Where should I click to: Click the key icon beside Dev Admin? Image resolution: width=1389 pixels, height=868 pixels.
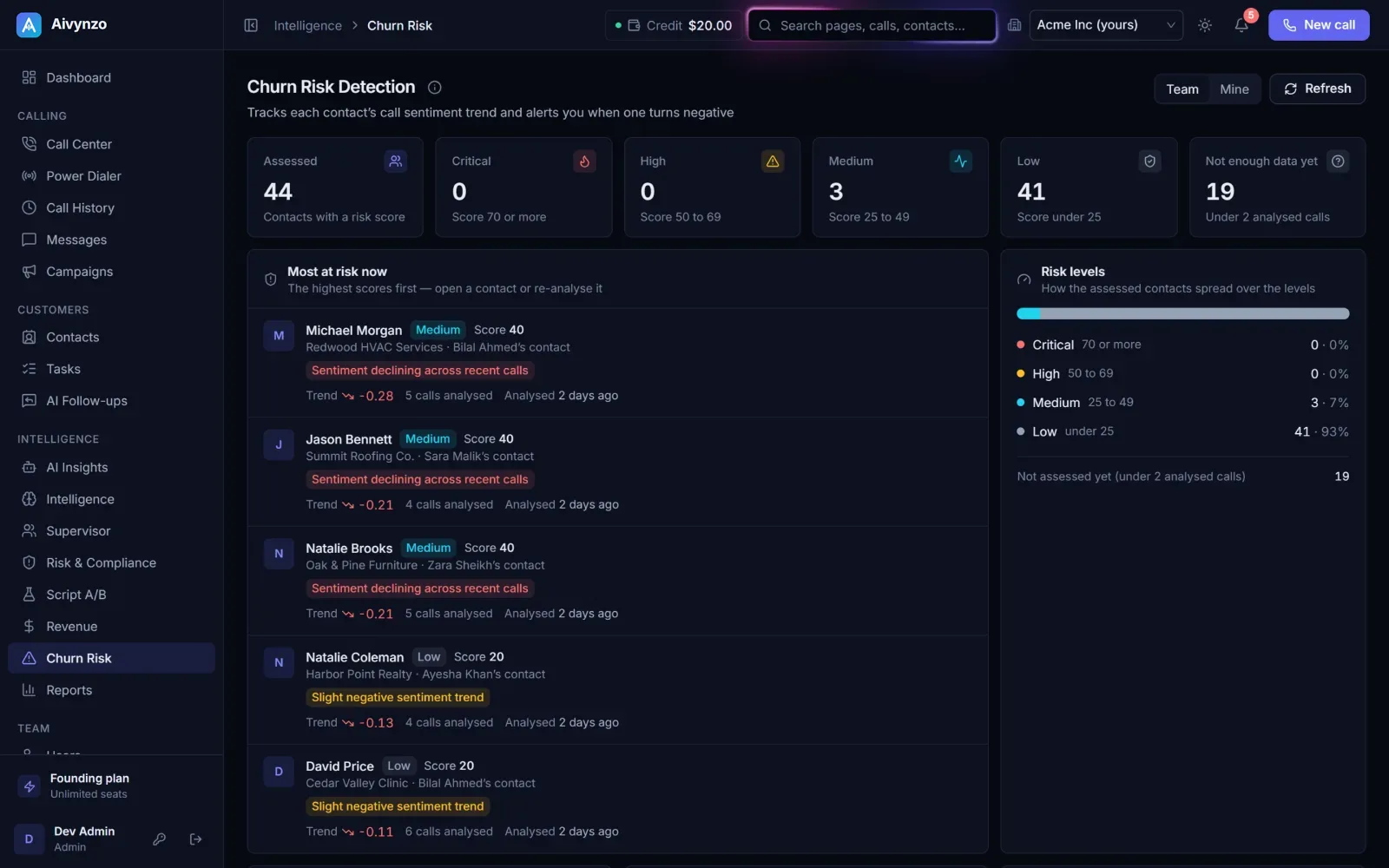tap(160, 838)
